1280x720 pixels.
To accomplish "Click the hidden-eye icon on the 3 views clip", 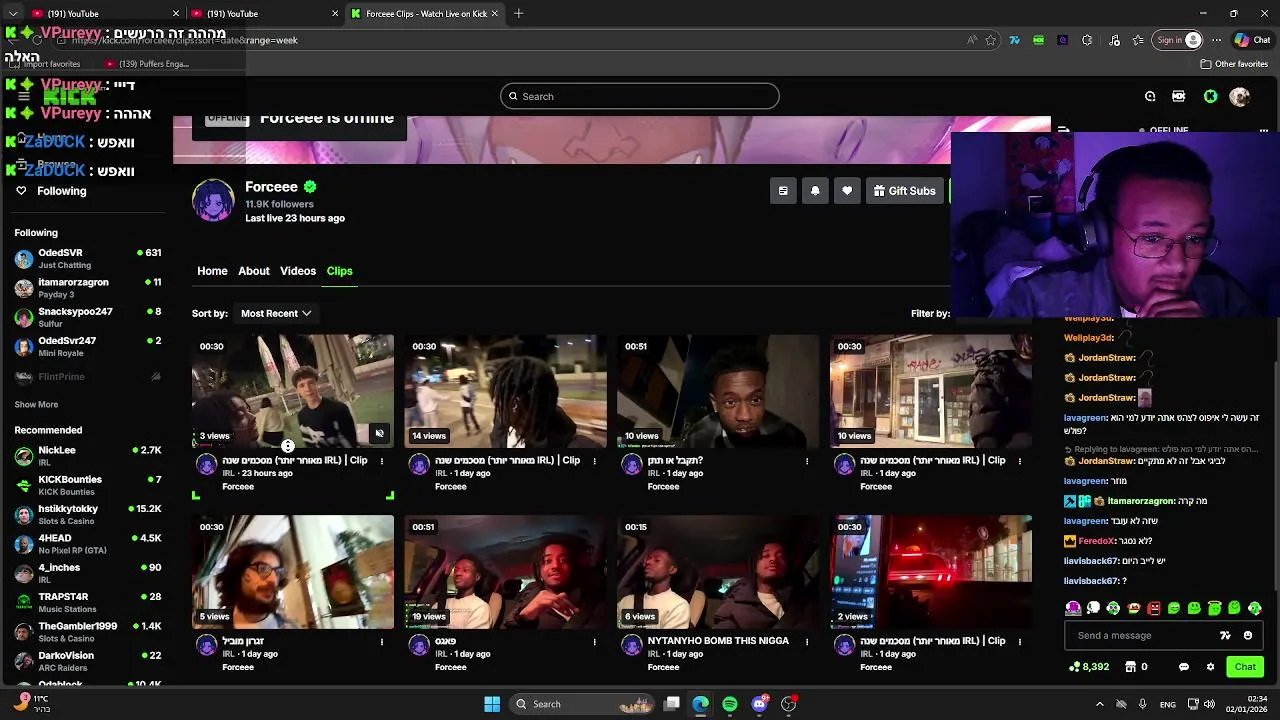I will point(379,434).
